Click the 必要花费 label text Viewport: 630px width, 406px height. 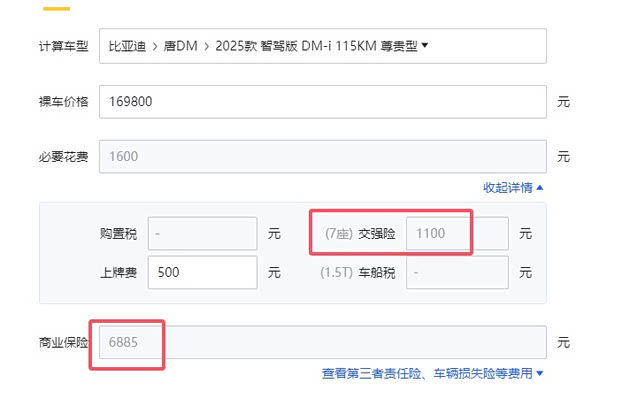[63, 156]
